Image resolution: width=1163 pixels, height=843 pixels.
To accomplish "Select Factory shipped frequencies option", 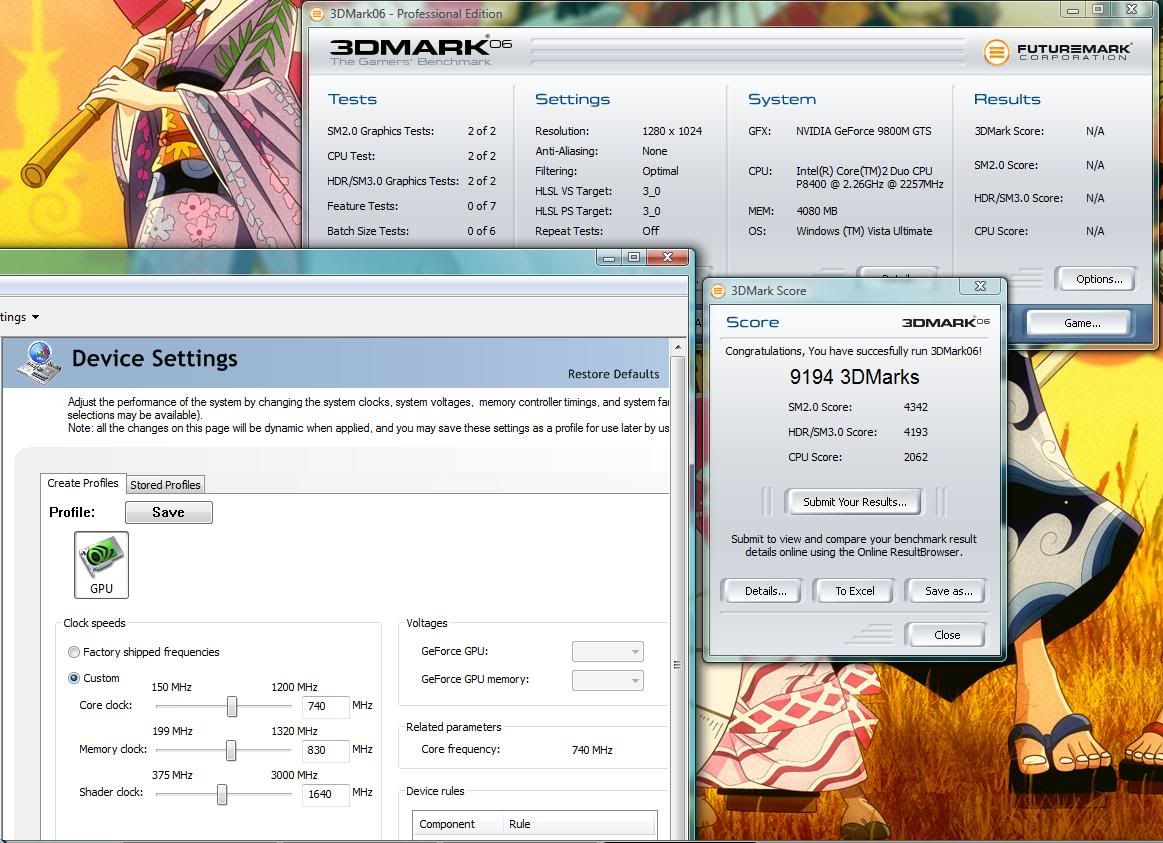I will coord(74,652).
